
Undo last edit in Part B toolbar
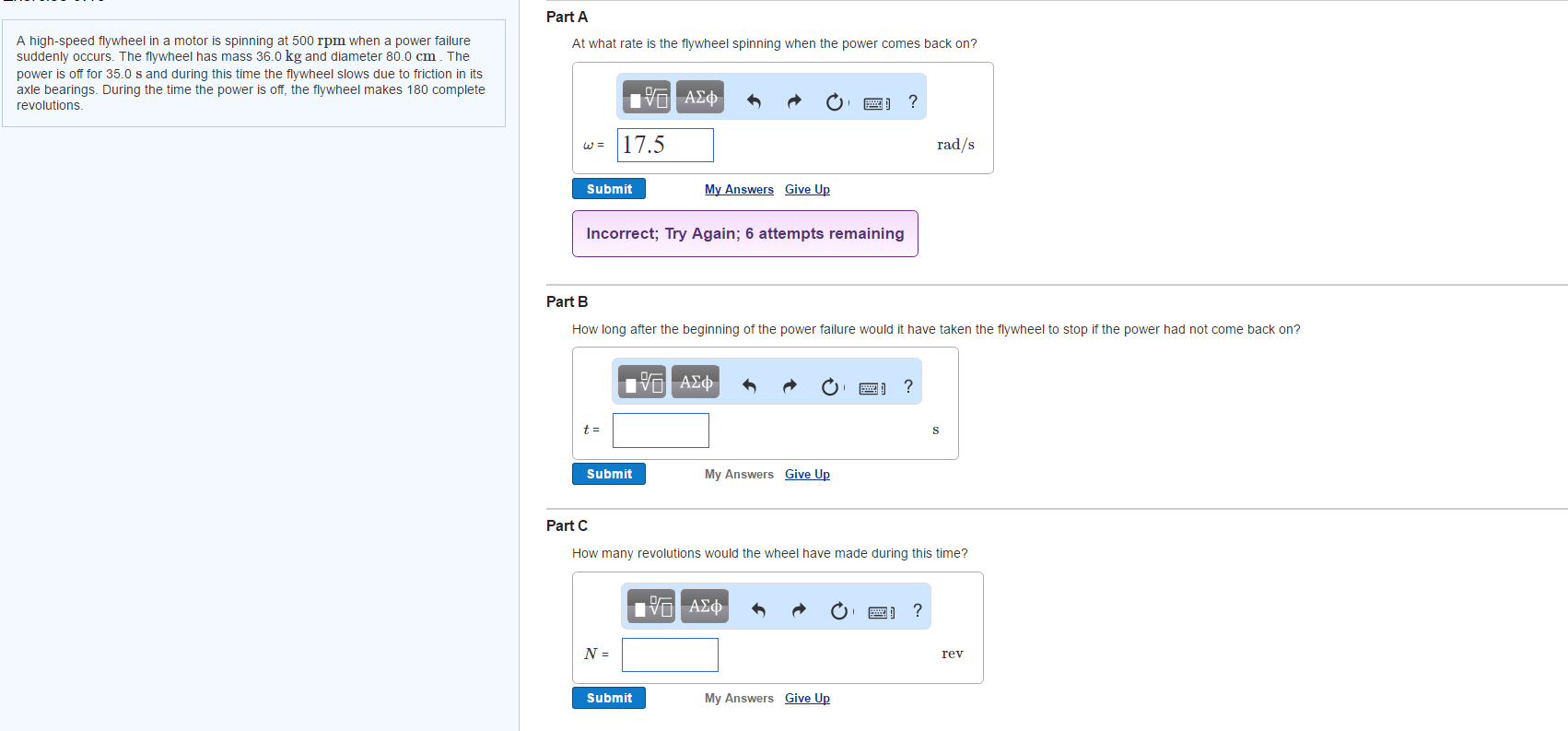(749, 386)
